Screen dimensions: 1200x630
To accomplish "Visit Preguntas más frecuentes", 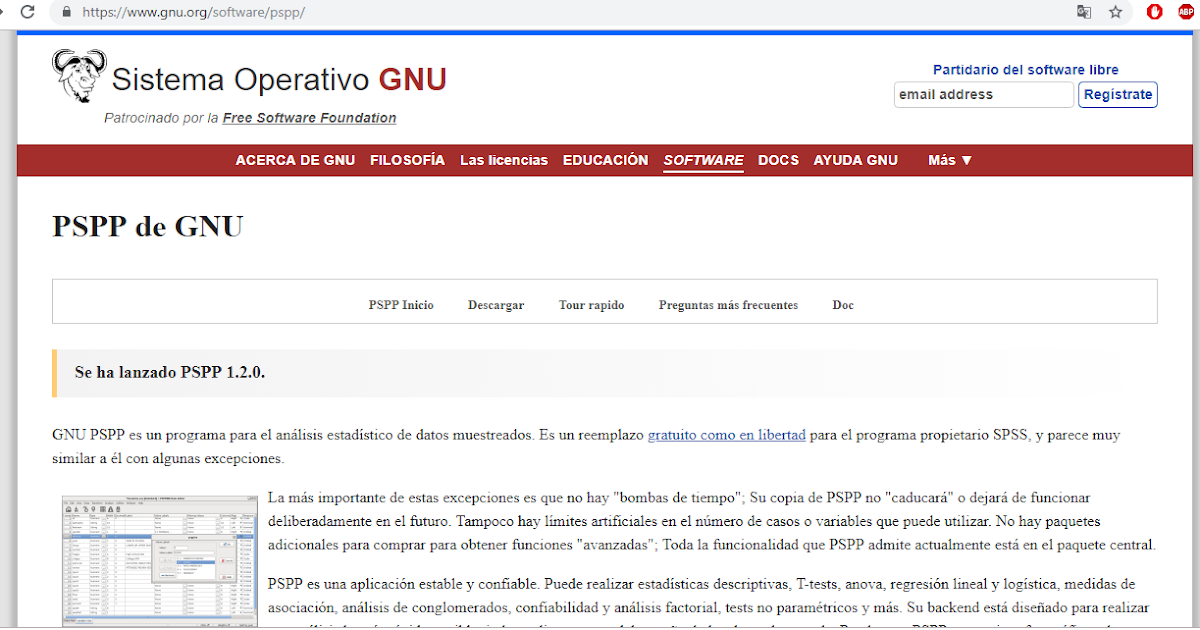I will 728,305.
